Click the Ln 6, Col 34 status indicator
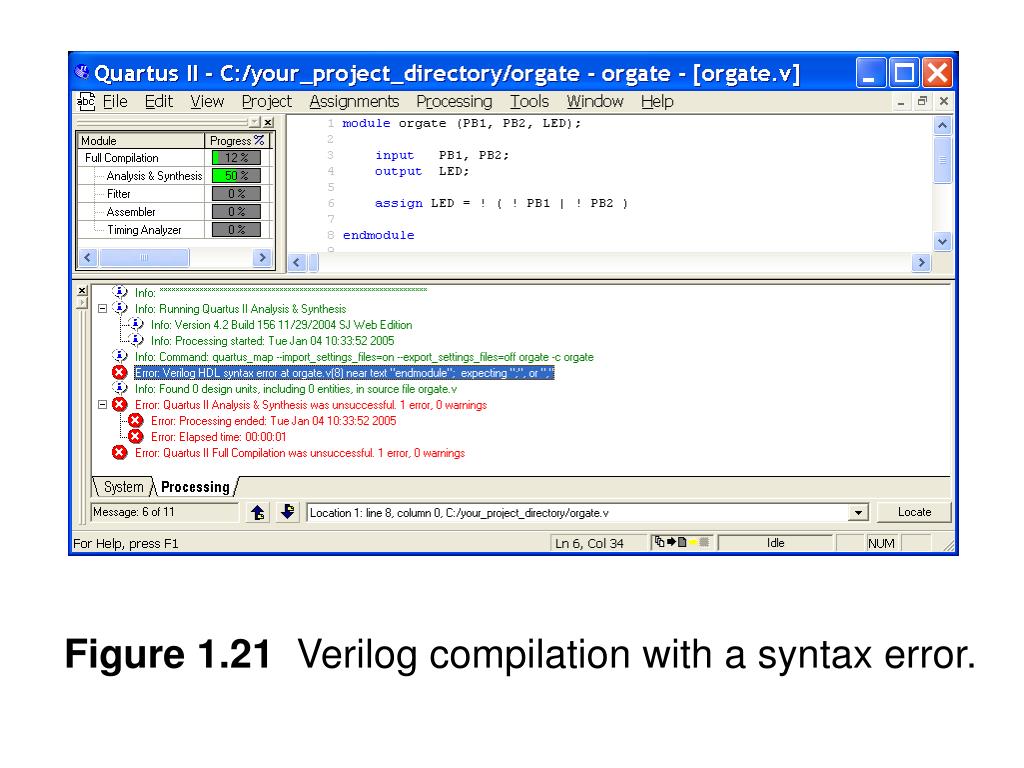This screenshot has height=768, width=1024. 589,543
